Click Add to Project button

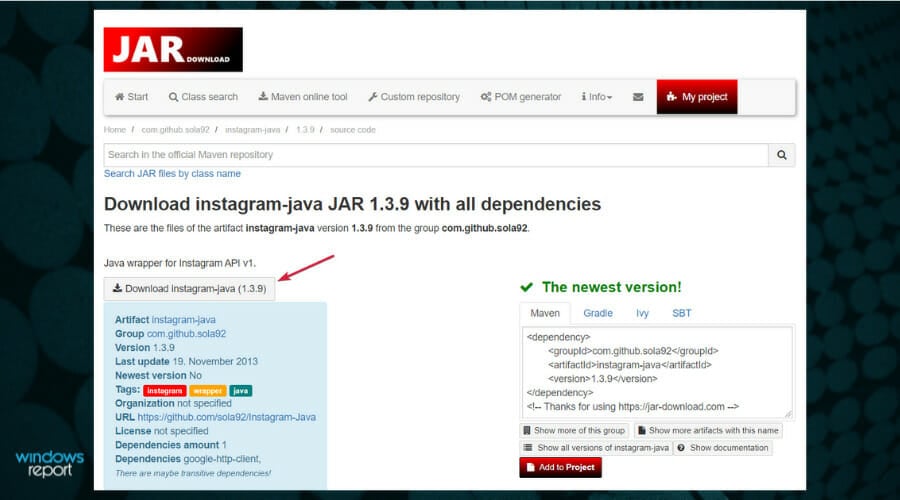561,467
